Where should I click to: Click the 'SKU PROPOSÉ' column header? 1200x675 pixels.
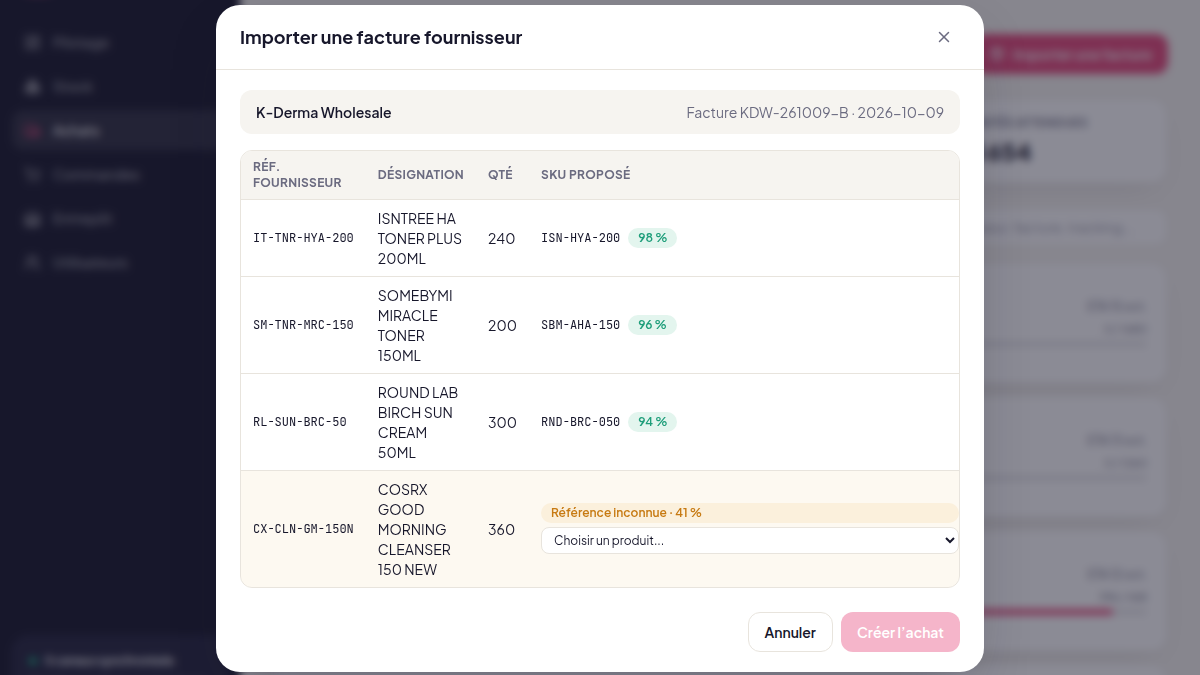pos(586,174)
